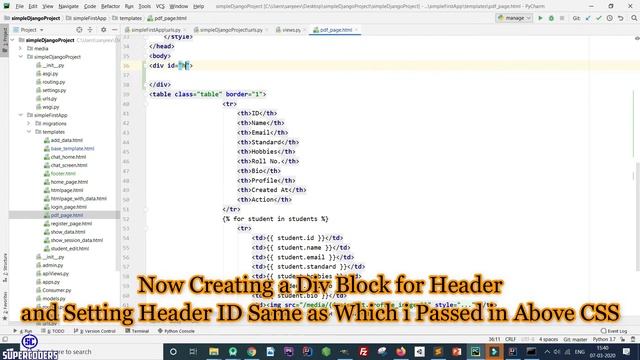
Task: Click the Stop process square icon
Action: 562,18
